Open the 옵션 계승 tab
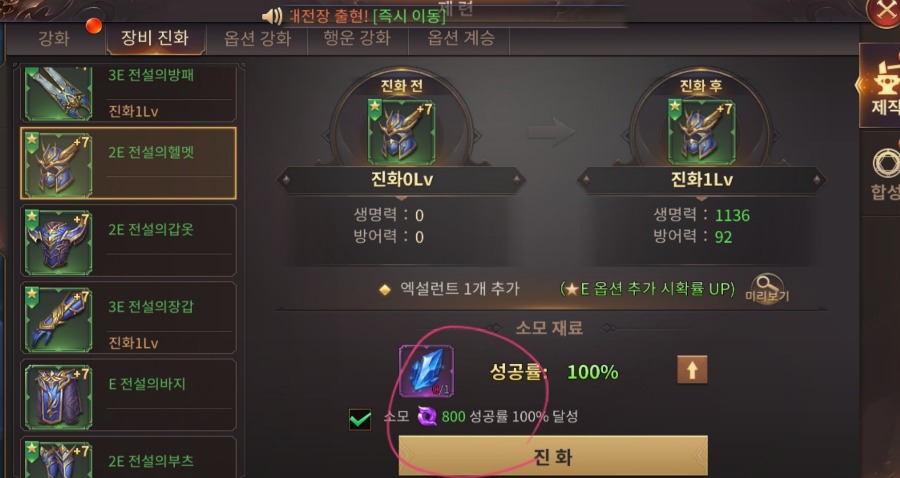This screenshot has height=478, width=900. [460, 38]
